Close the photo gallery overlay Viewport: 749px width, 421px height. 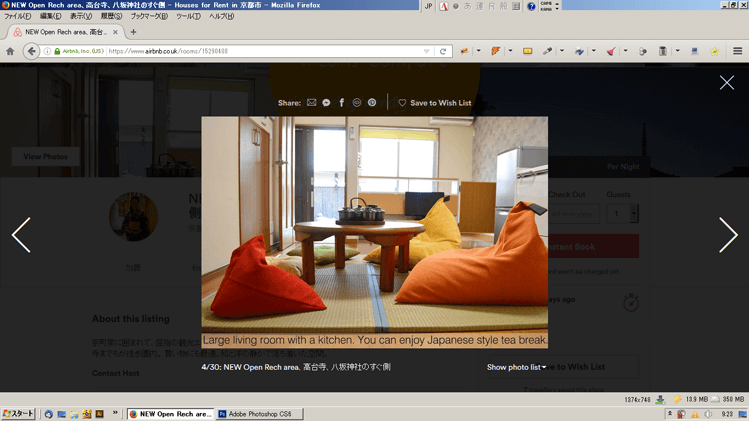coord(727,82)
